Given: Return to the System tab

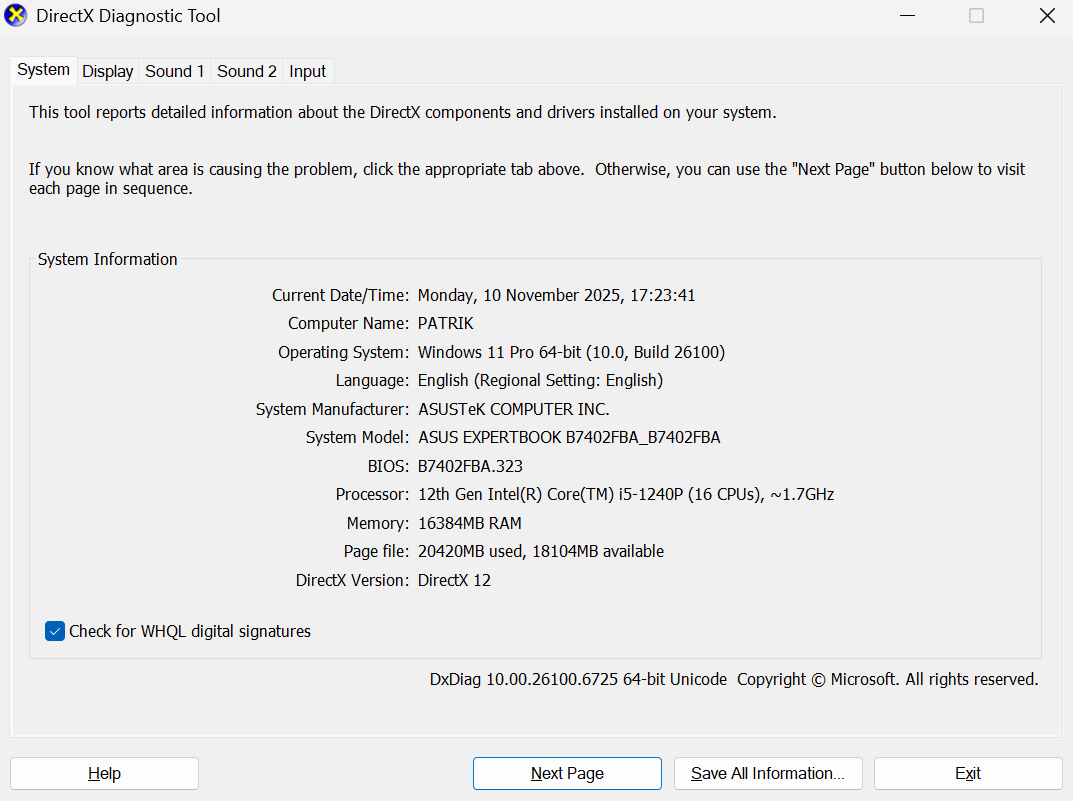Looking at the screenshot, I should coord(42,70).
